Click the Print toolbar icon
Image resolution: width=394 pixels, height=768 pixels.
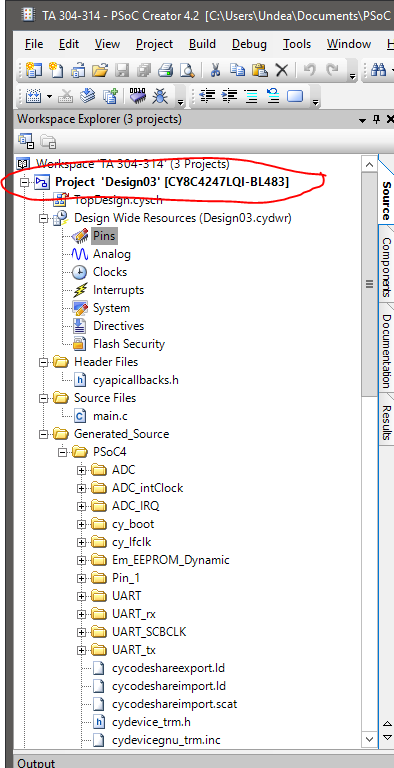[166, 70]
